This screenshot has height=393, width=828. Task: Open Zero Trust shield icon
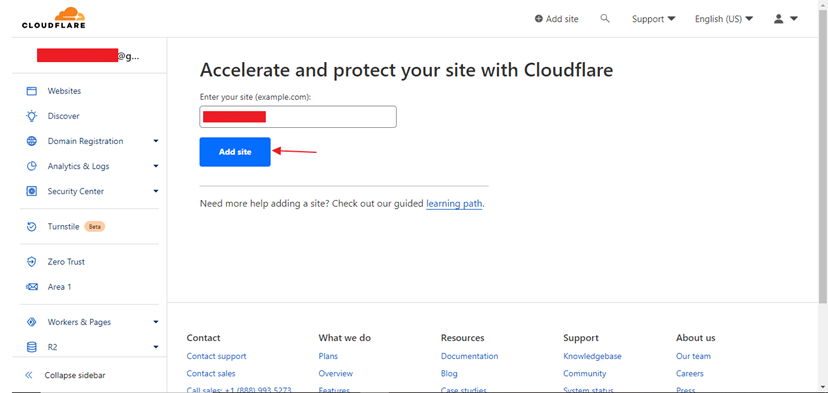coord(32,261)
